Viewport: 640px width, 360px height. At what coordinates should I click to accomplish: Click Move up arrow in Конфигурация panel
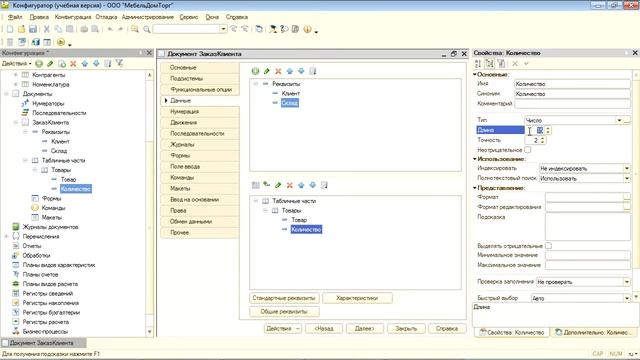pyautogui.click(x=84, y=64)
